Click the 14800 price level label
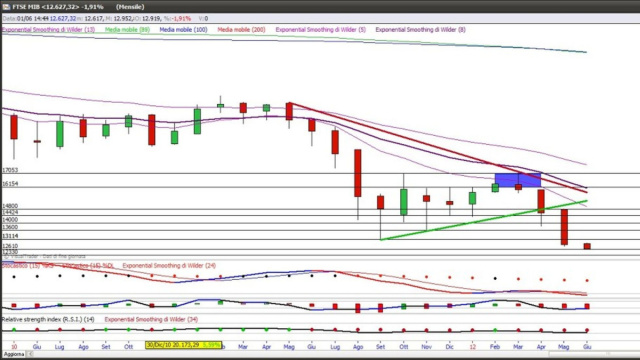 [x=10, y=206]
